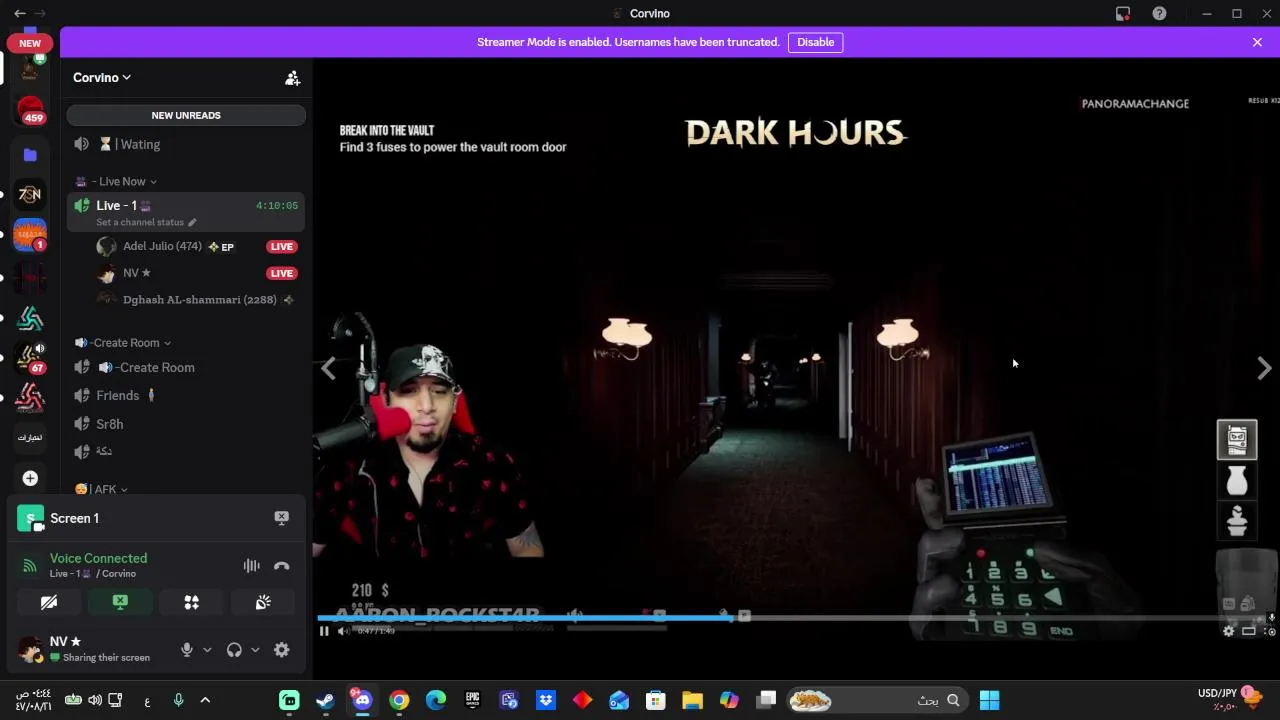Open Google Chrome from the taskbar
This screenshot has width=1280, height=720.
pyautogui.click(x=399, y=700)
